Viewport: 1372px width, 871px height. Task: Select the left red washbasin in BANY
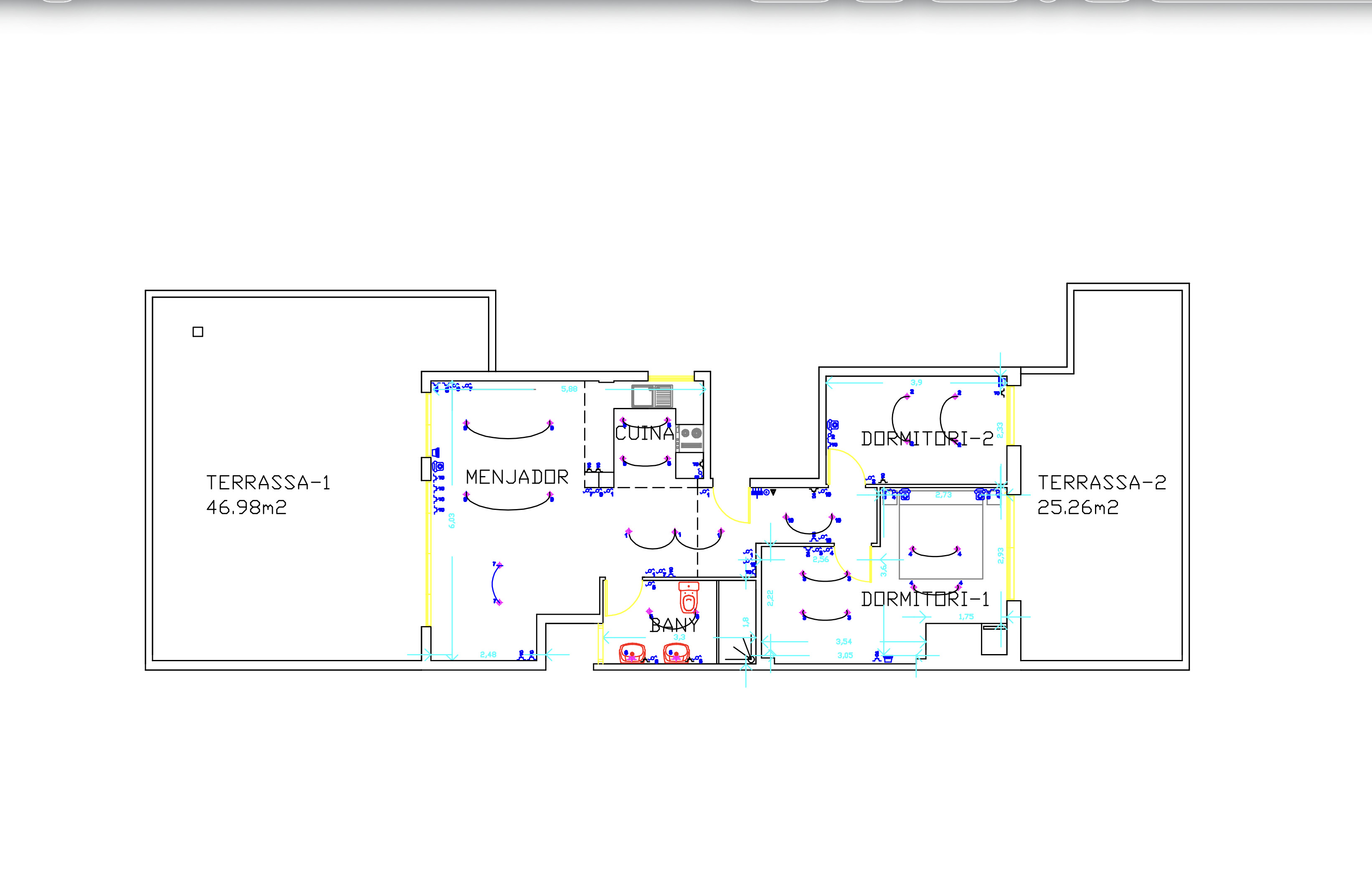(x=632, y=653)
